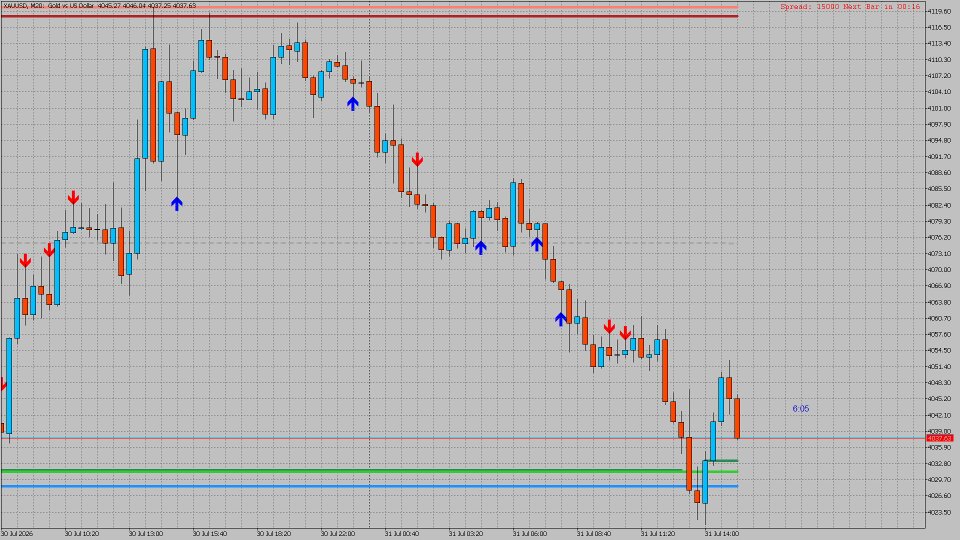Select the gray dashed horizontal level line
This screenshot has height=540, width=960.
pyautogui.click(x=369, y=243)
